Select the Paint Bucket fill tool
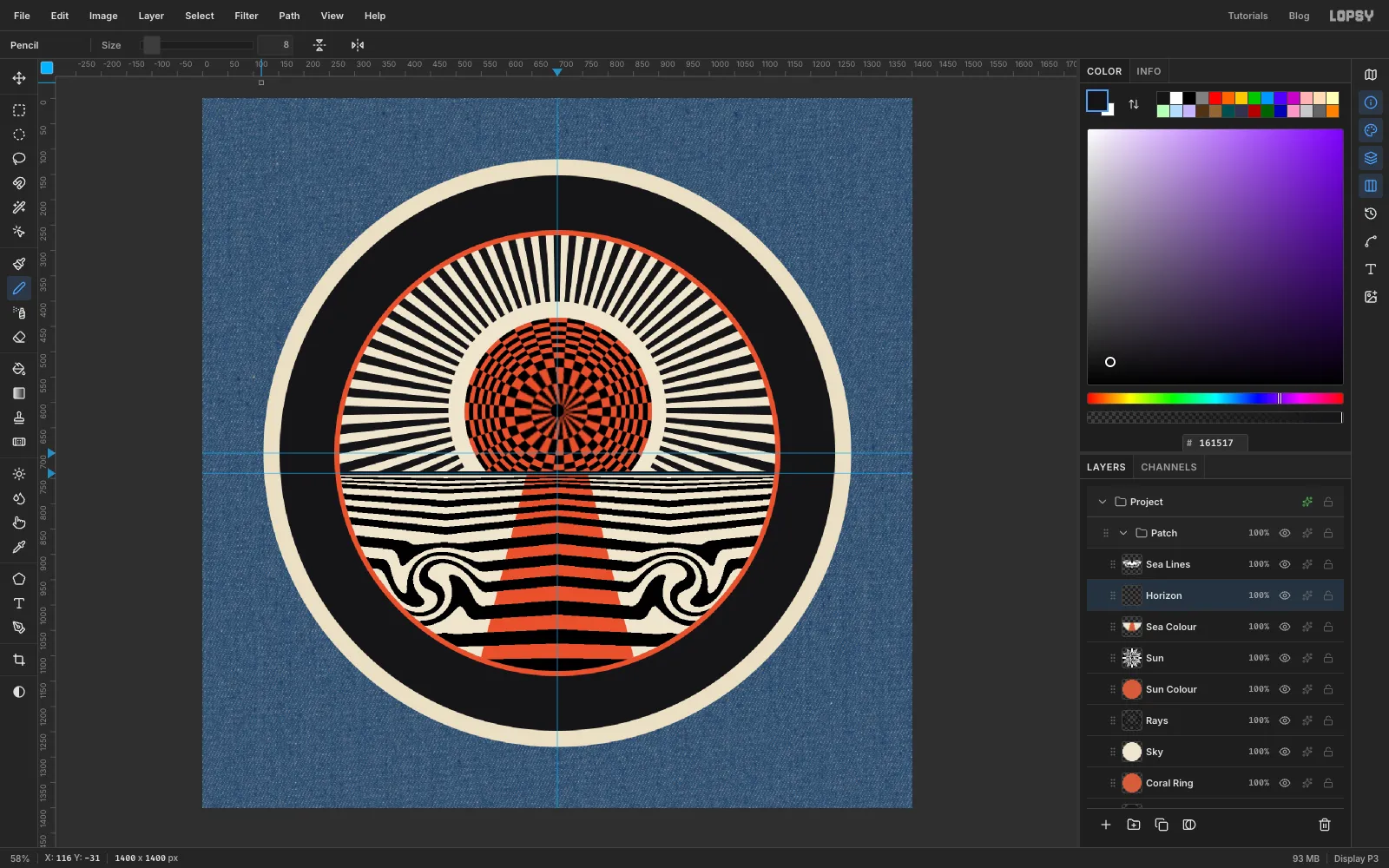 pos(19,369)
